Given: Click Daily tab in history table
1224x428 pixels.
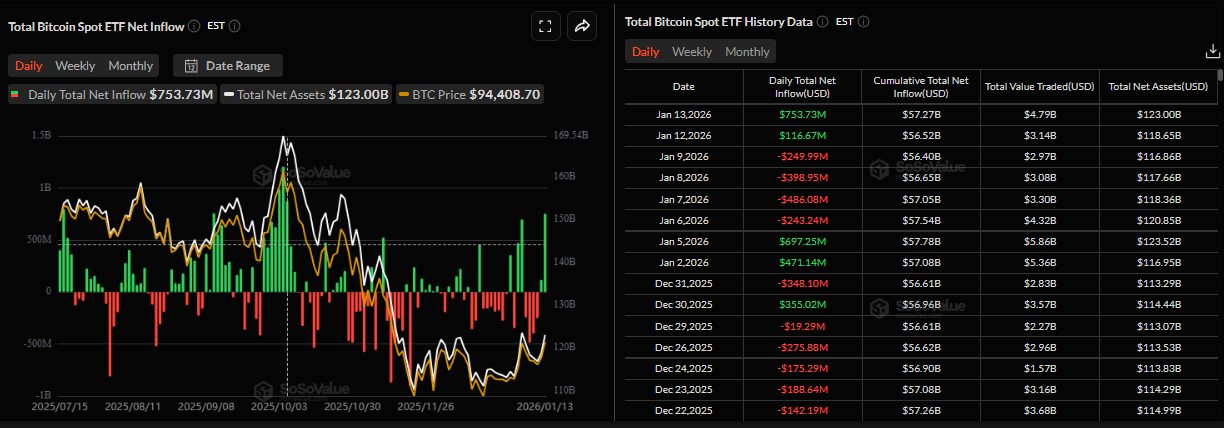Looking at the screenshot, I should pyautogui.click(x=645, y=52).
